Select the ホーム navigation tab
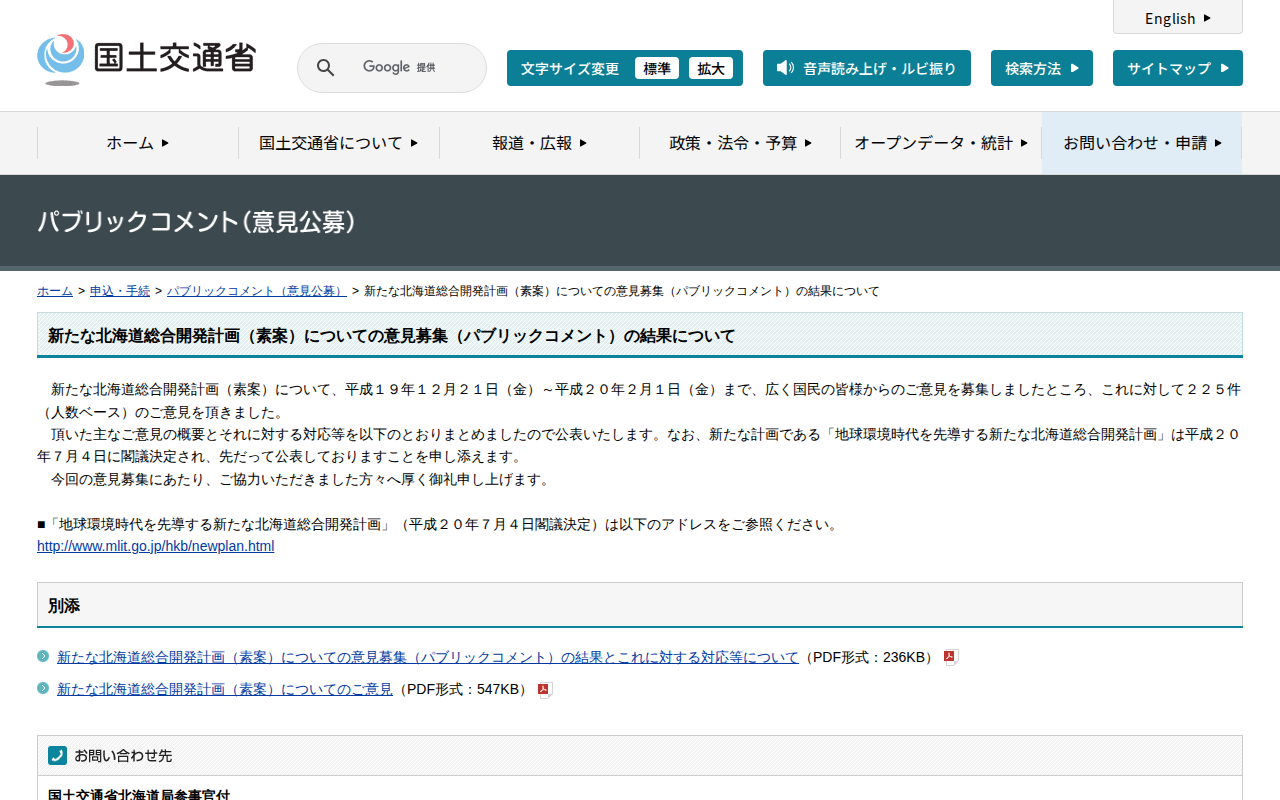This screenshot has width=1280, height=800. [135, 143]
